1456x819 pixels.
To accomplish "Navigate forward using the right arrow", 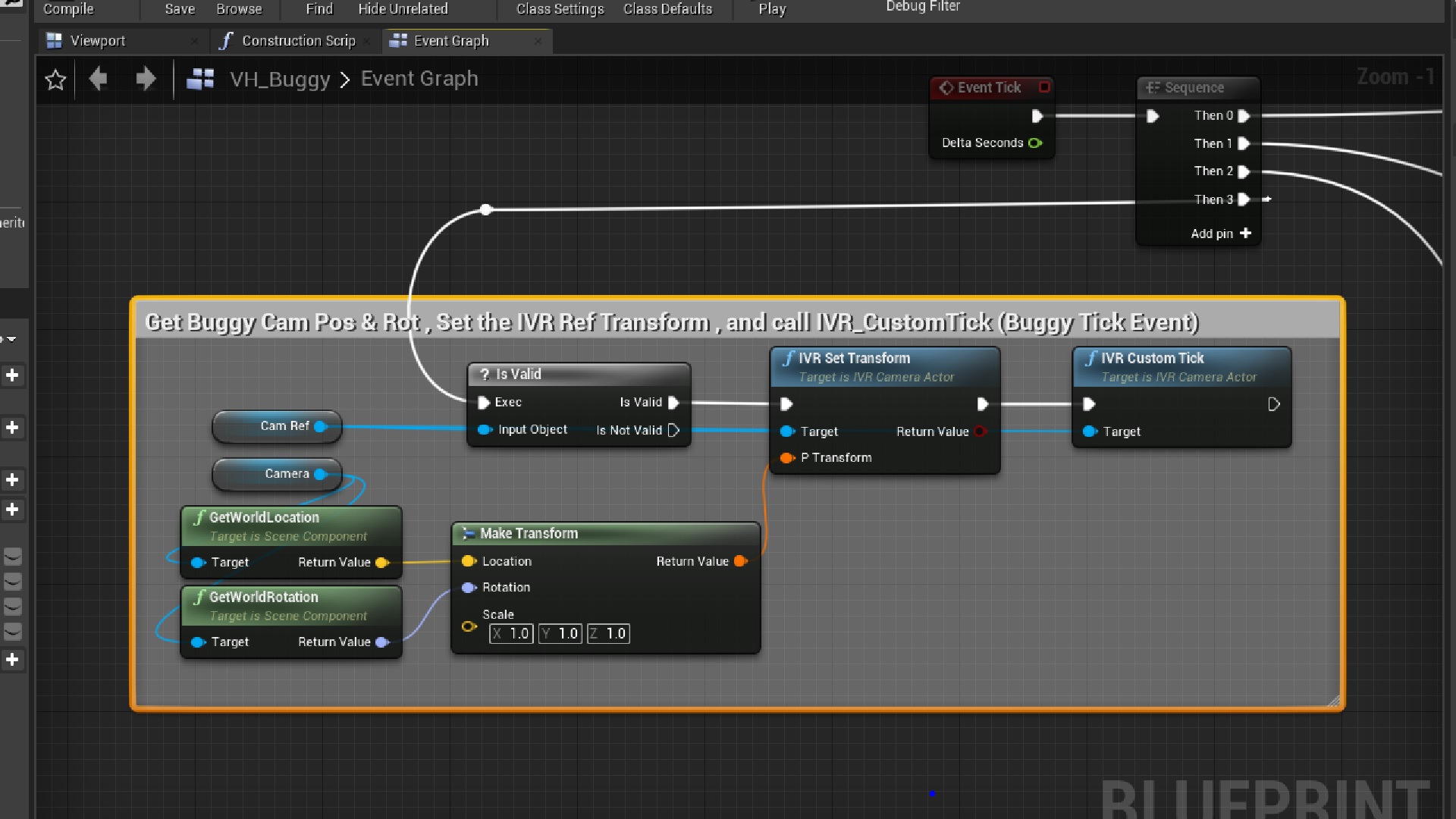I will [146, 79].
